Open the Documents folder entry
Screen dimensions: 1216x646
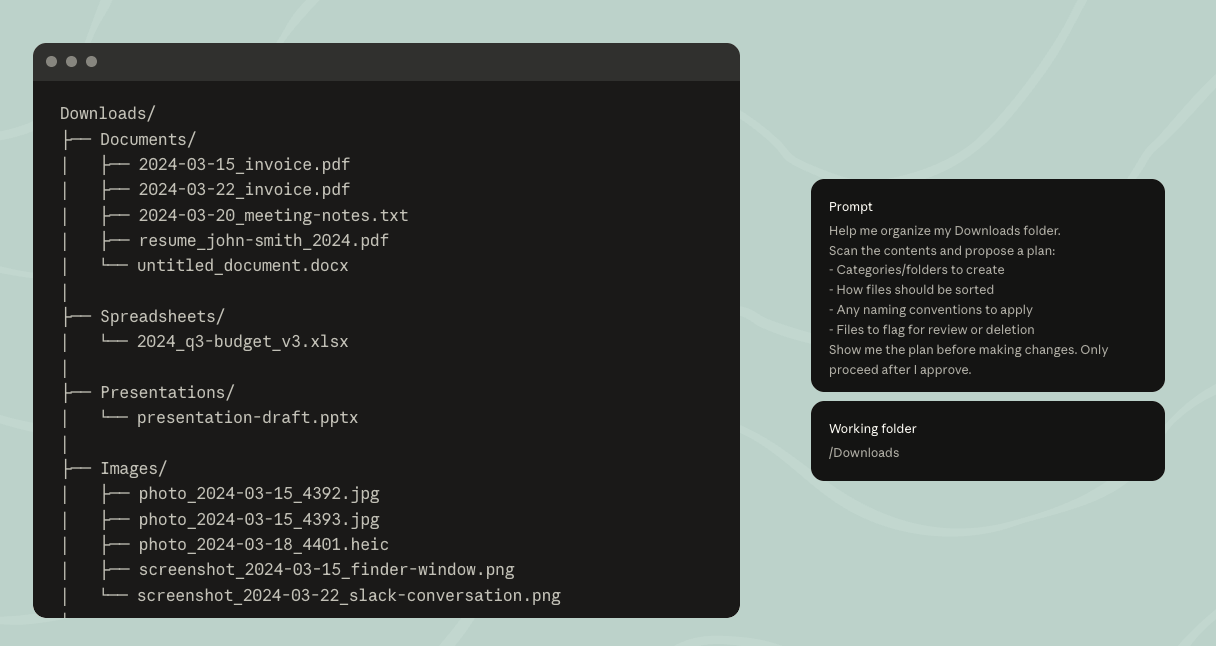(x=147, y=139)
